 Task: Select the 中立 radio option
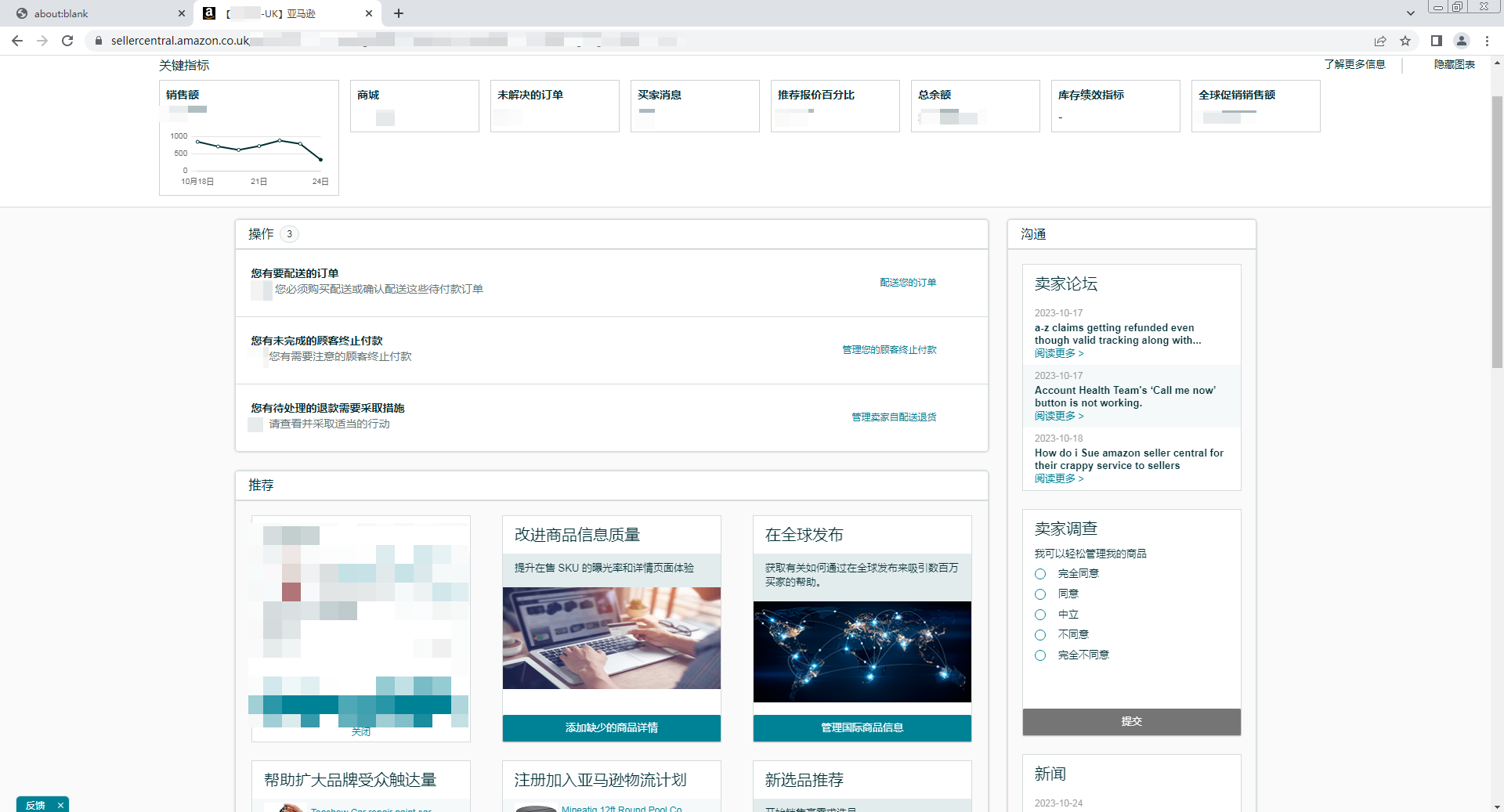[x=1040, y=615]
